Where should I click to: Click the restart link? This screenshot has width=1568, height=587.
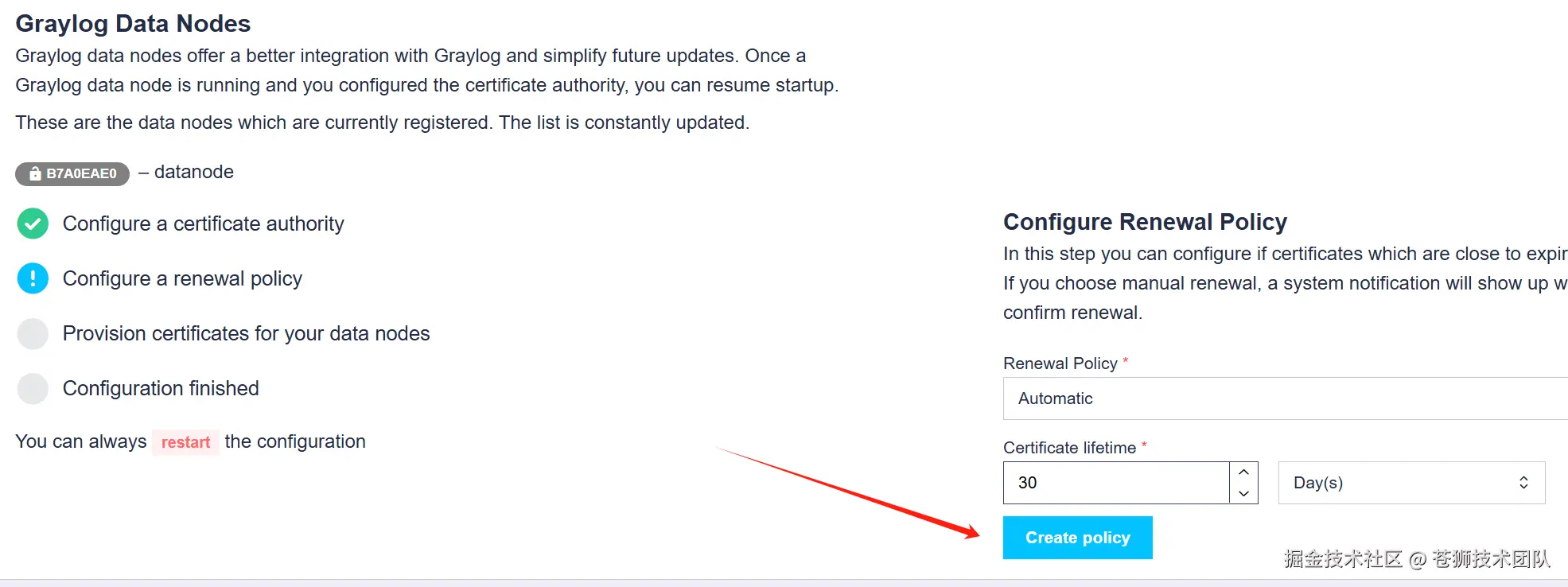[x=185, y=442]
